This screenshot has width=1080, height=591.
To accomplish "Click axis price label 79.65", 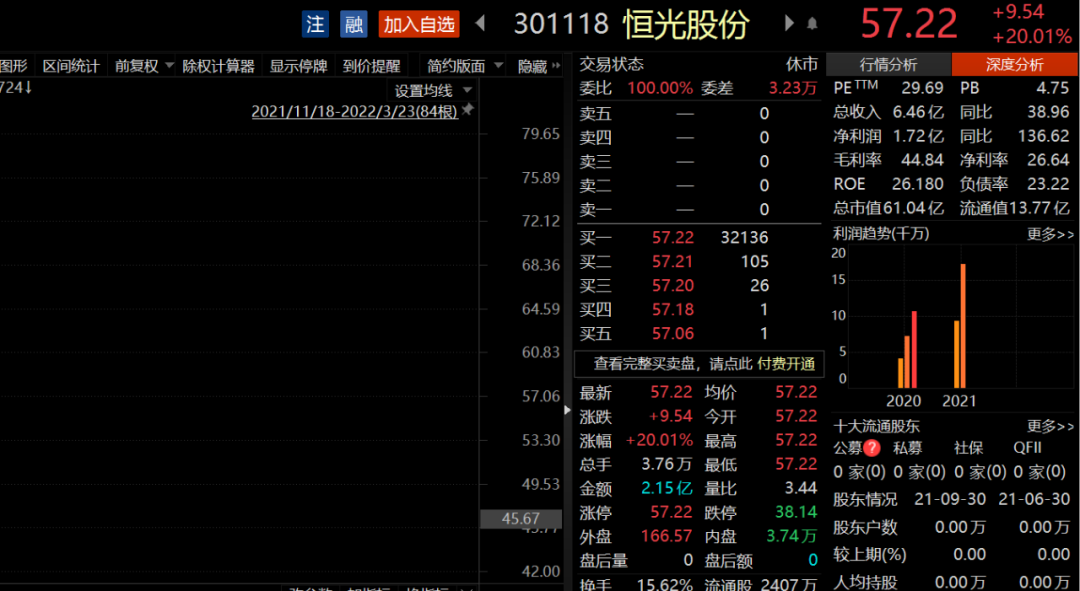I will pos(541,134).
